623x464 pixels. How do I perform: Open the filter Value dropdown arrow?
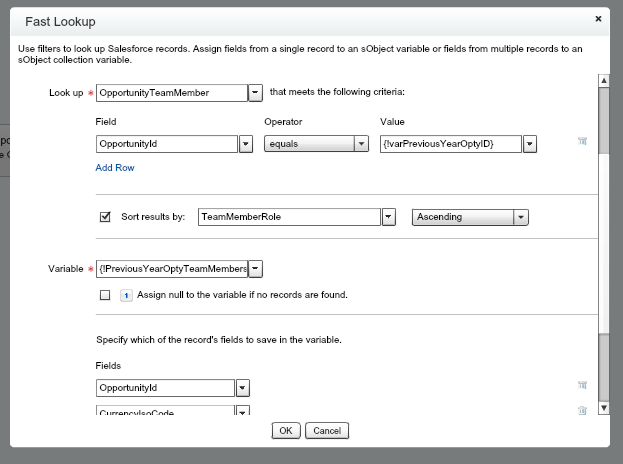(530, 144)
